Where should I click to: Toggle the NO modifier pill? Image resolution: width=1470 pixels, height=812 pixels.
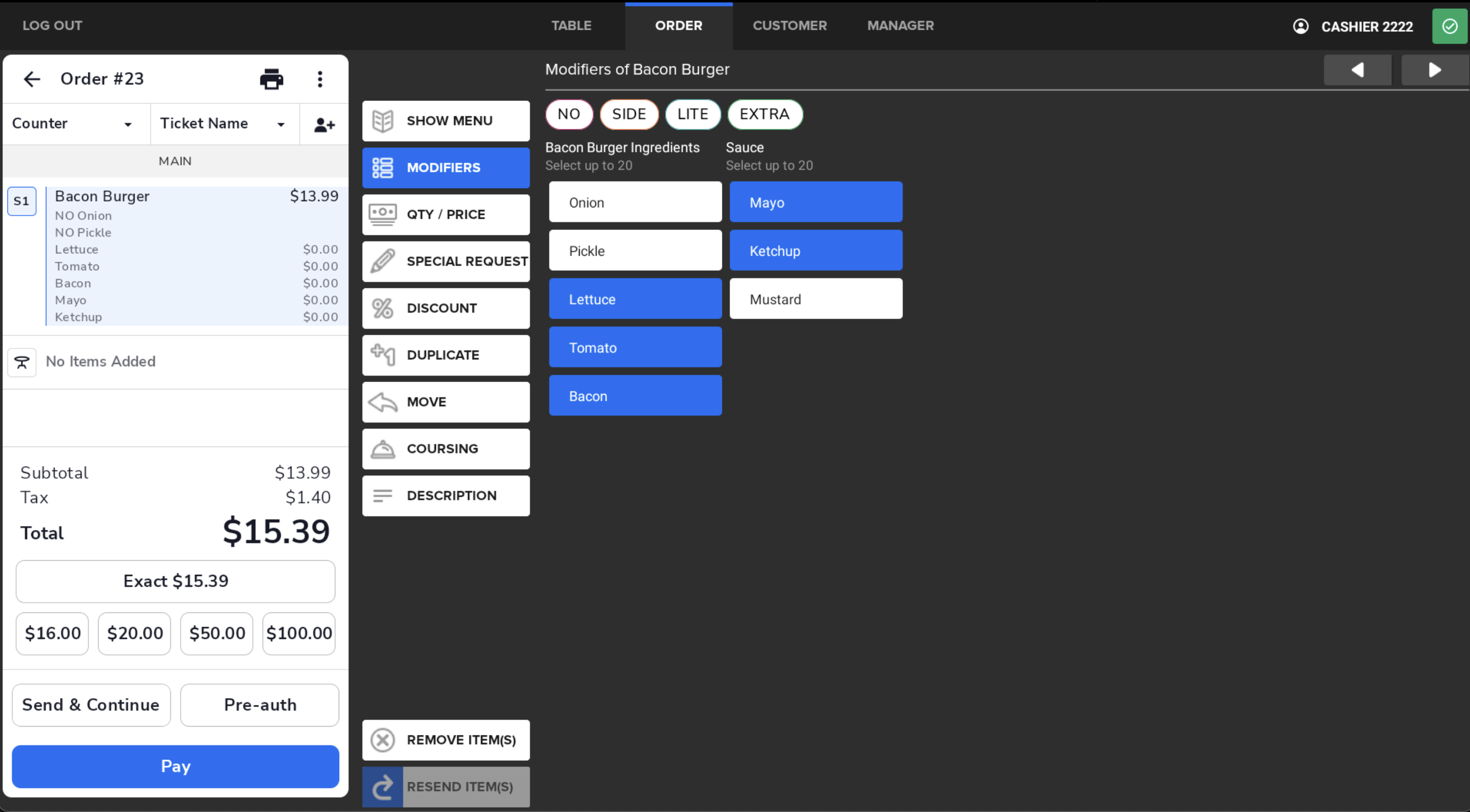[x=569, y=114]
